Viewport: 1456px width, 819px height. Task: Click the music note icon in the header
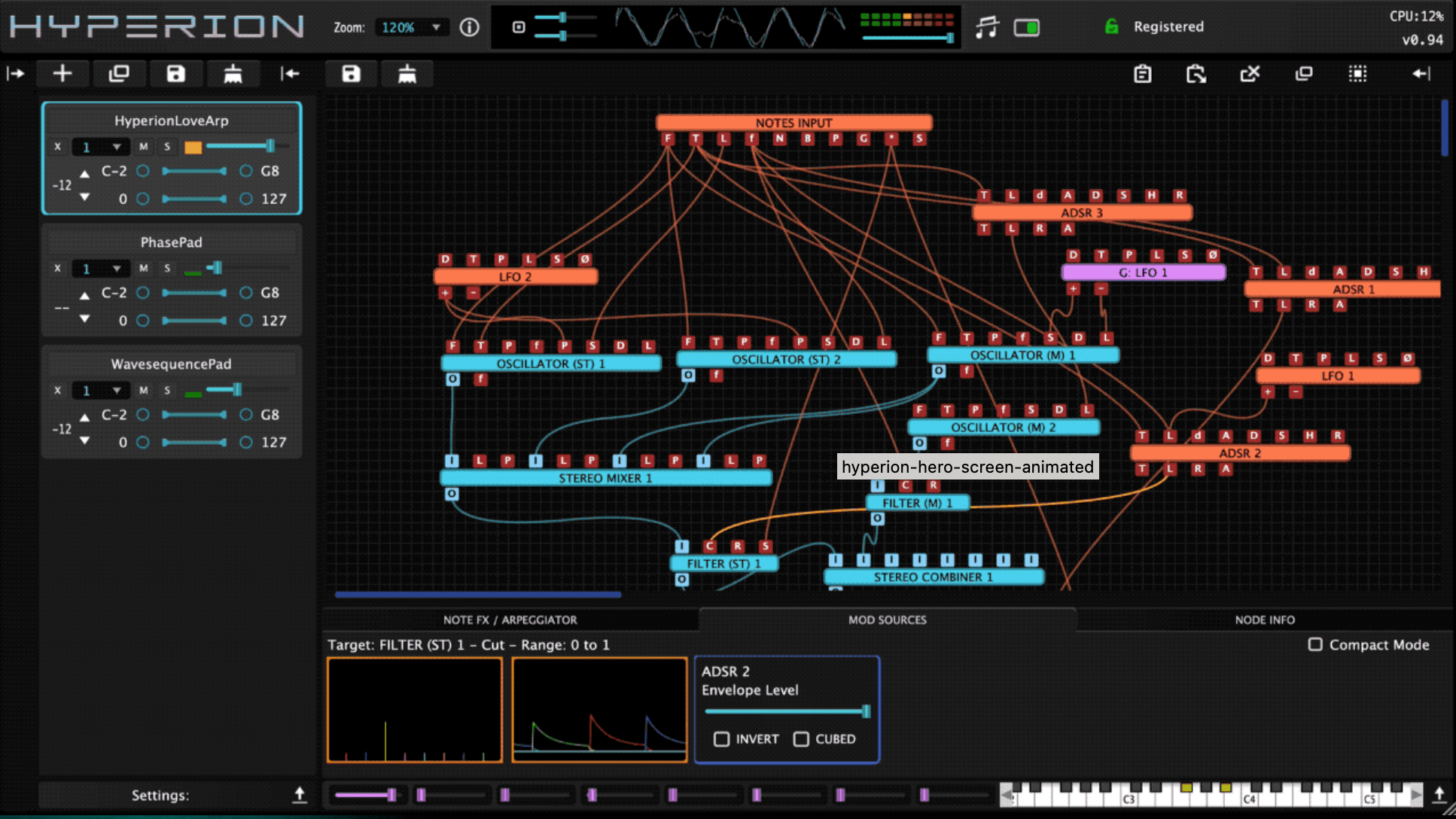tap(988, 26)
